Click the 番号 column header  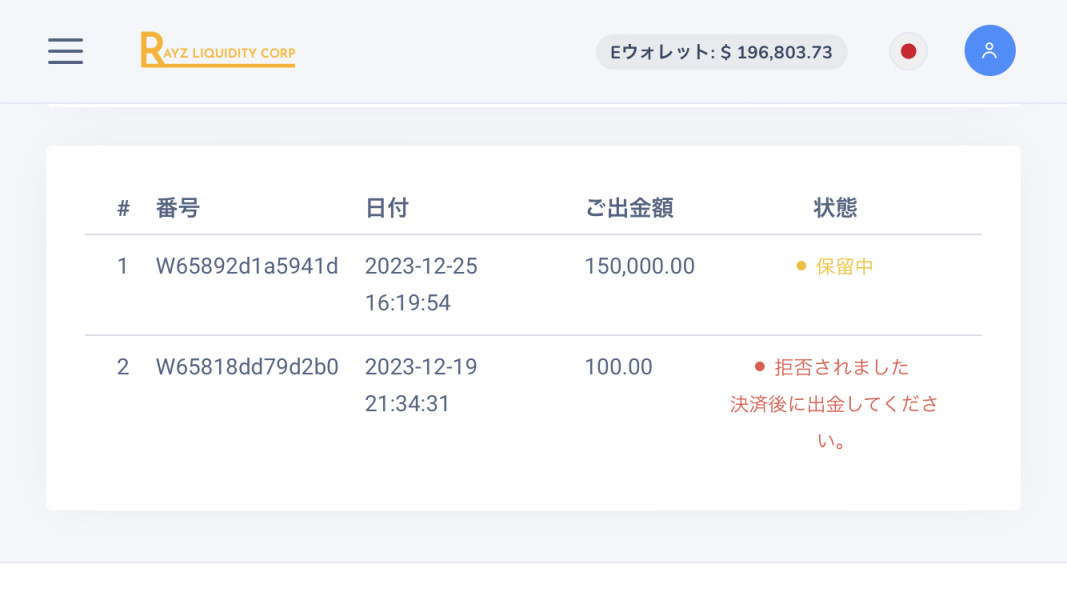178,208
